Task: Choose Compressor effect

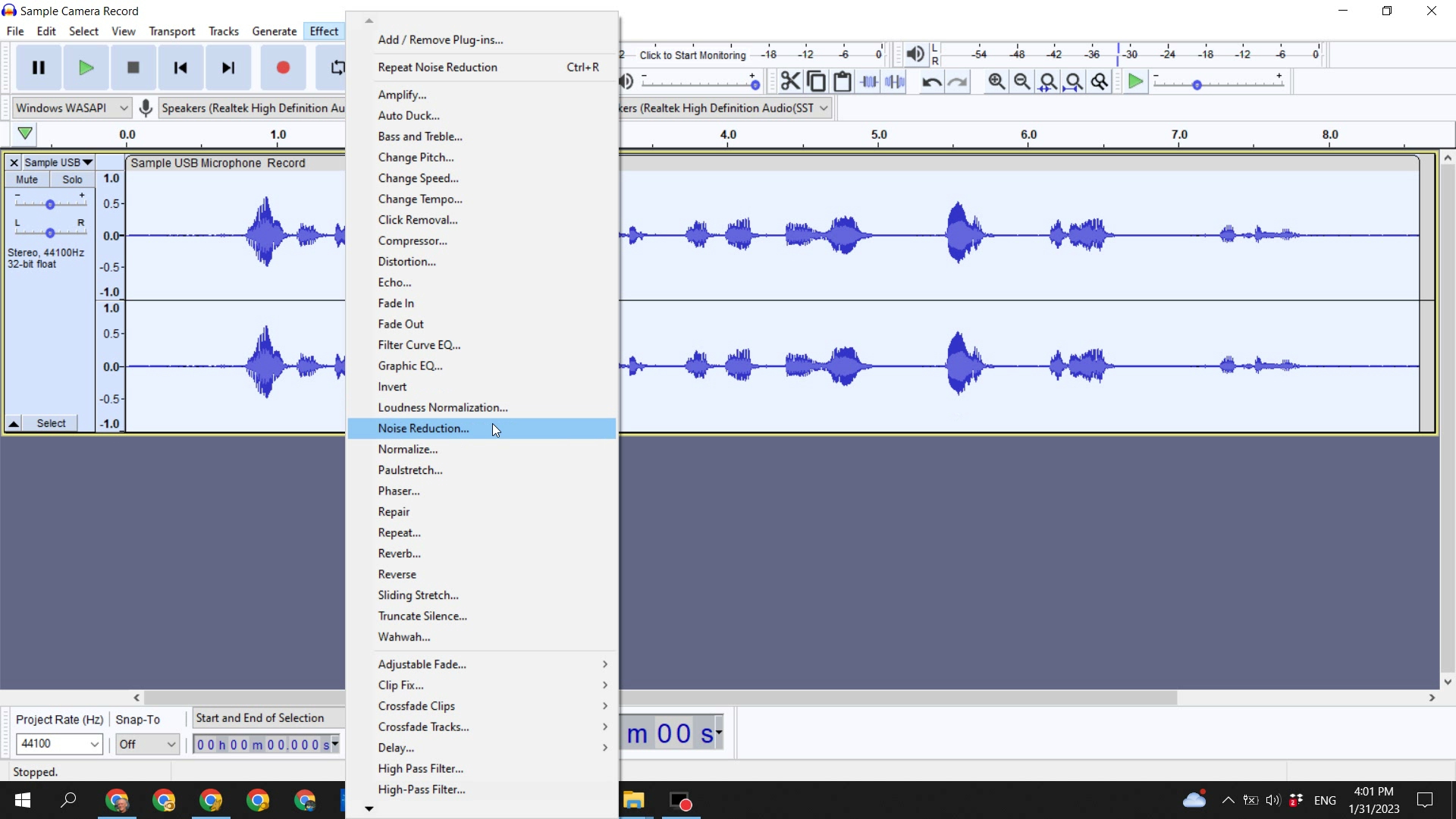Action: coord(482,240)
